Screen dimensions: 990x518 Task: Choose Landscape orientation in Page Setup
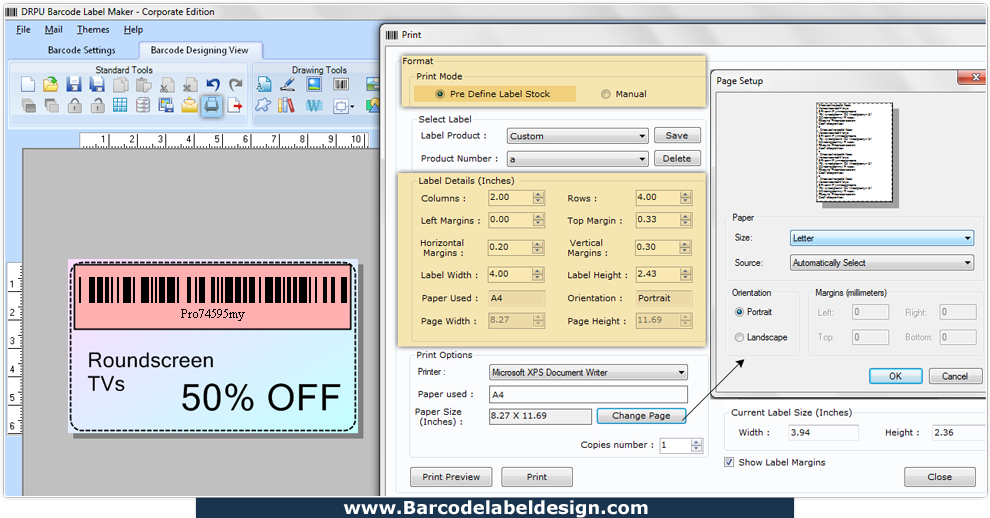click(x=739, y=337)
